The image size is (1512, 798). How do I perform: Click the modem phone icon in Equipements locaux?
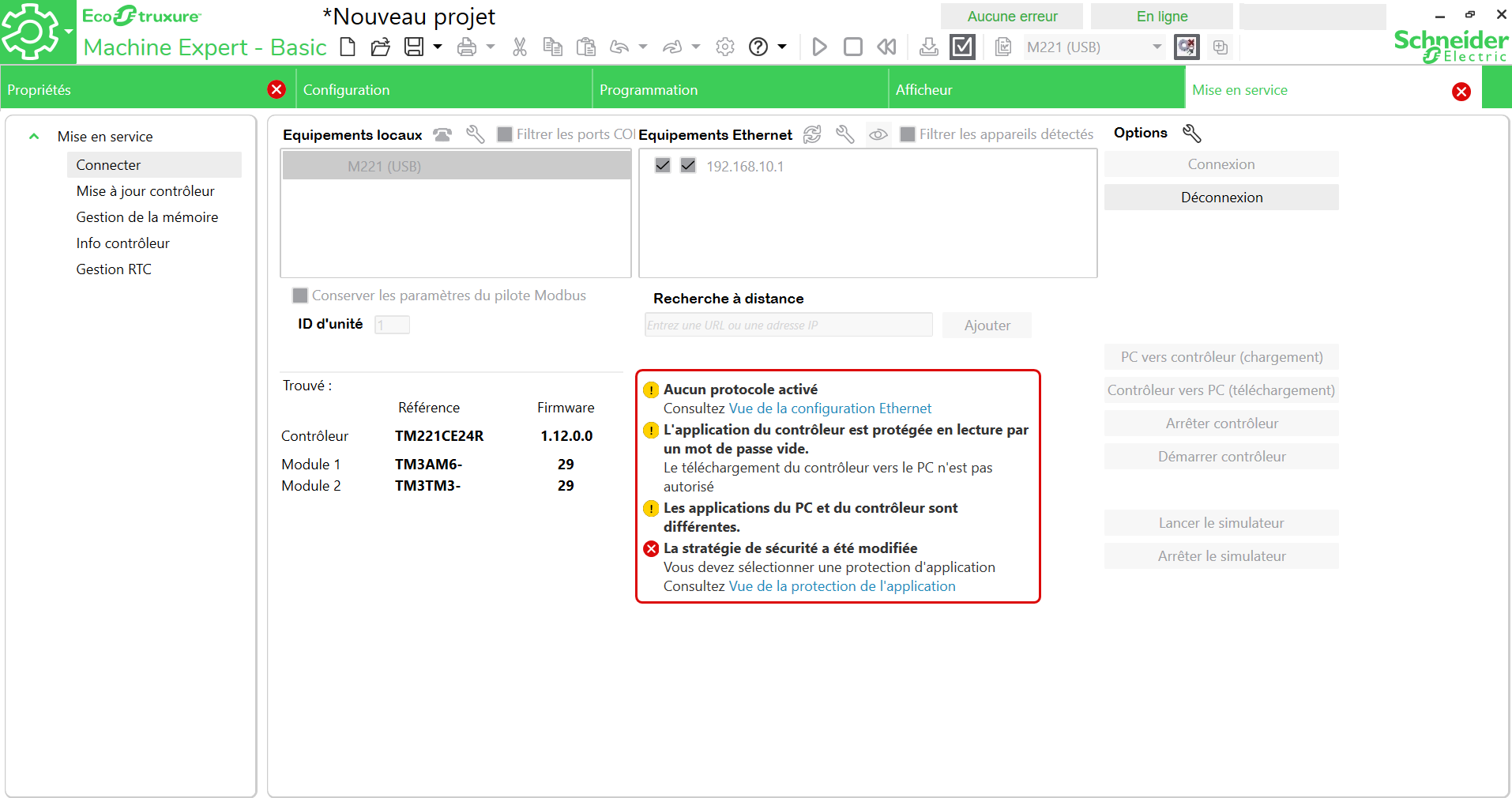pyautogui.click(x=442, y=135)
